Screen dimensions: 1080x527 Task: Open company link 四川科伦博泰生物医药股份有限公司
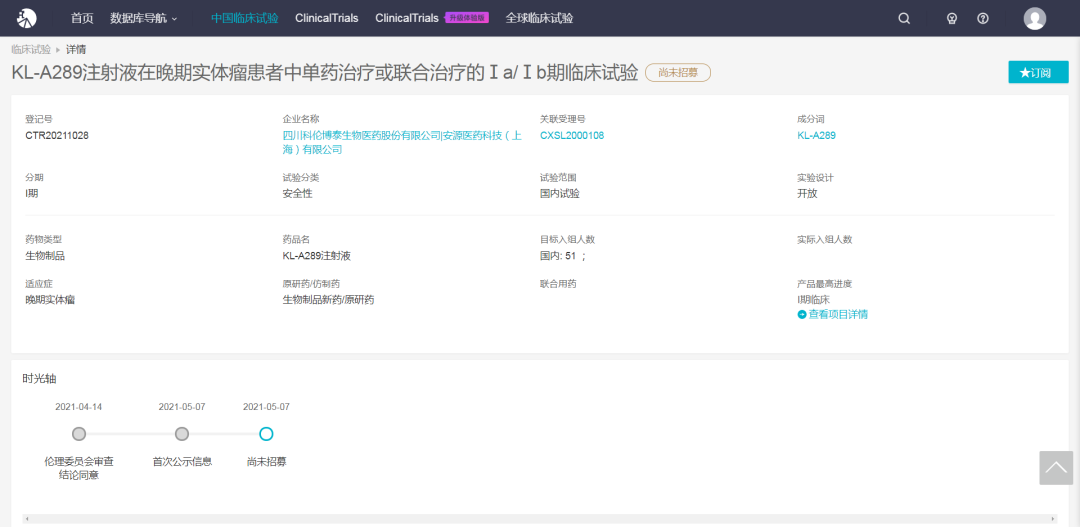361,136
